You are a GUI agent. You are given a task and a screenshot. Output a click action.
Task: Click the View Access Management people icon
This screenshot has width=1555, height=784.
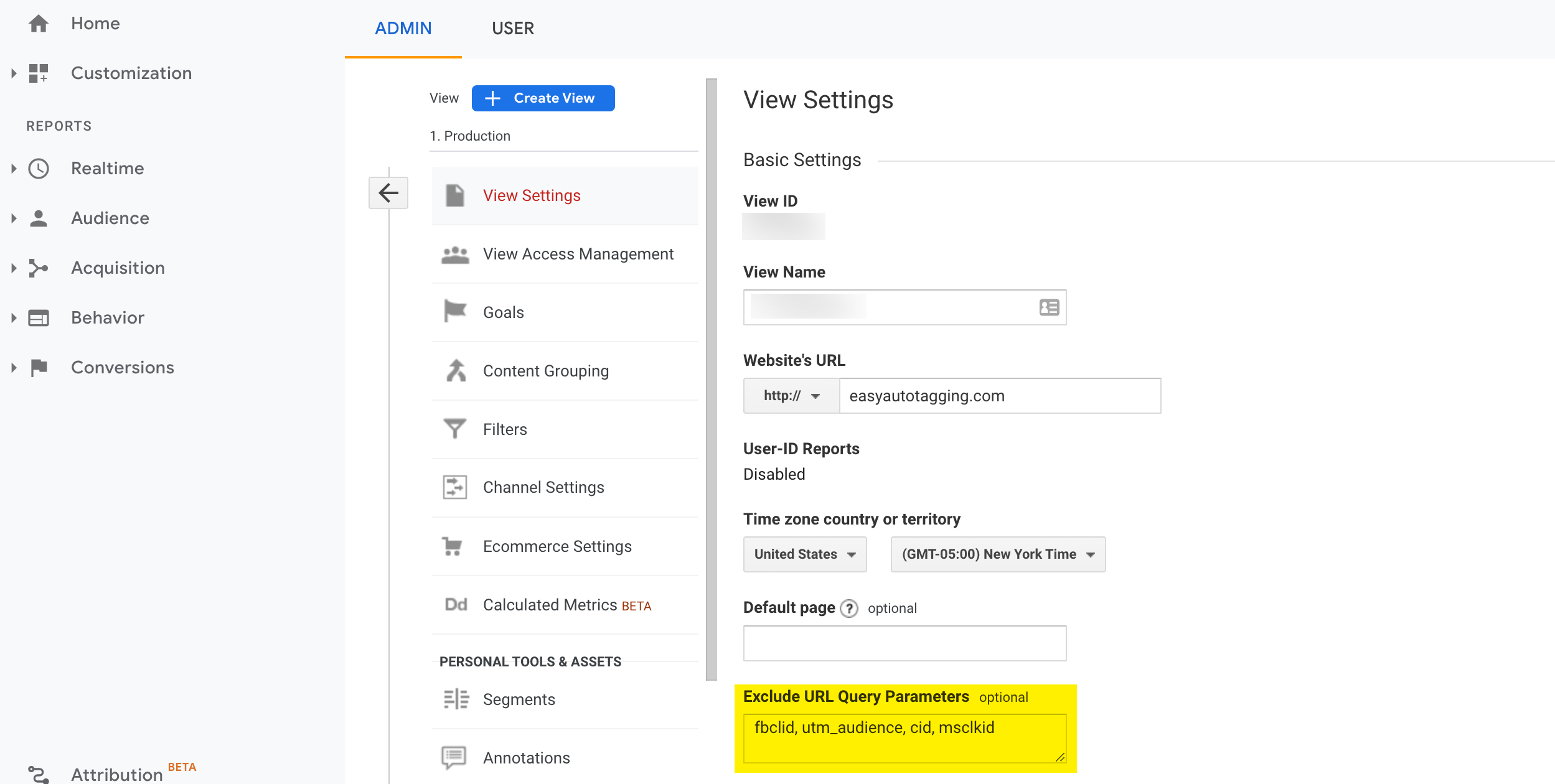[455, 254]
